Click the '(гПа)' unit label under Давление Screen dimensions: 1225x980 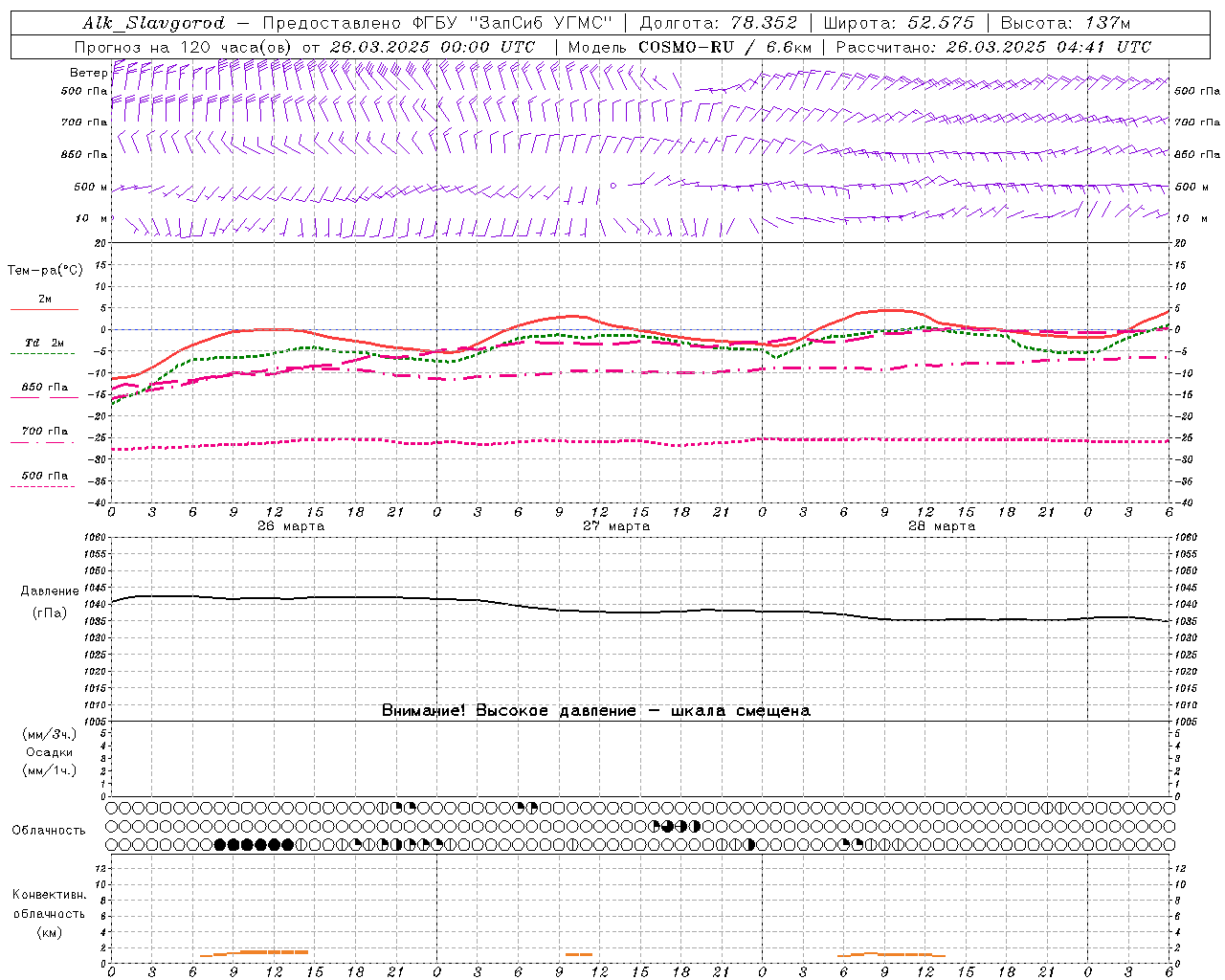pyautogui.click(x=50, y=612)
